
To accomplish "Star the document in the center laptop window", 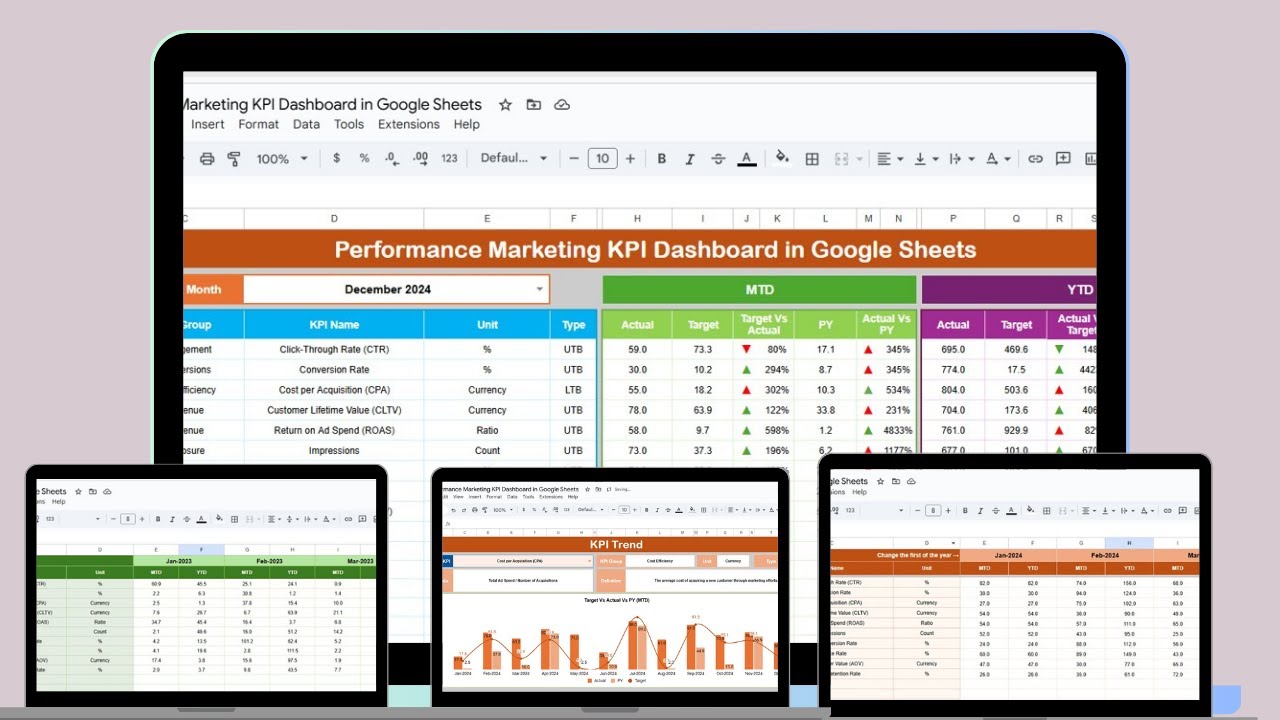I will point(586,489).
